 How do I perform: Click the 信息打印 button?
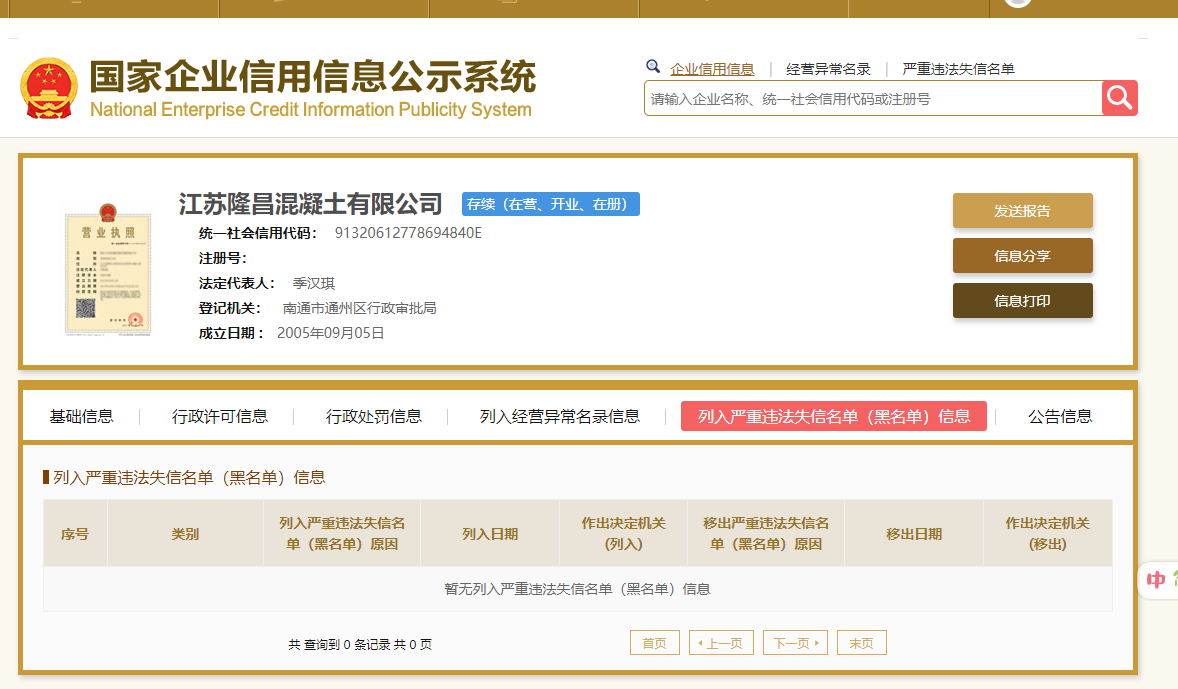pos(1022,301)
